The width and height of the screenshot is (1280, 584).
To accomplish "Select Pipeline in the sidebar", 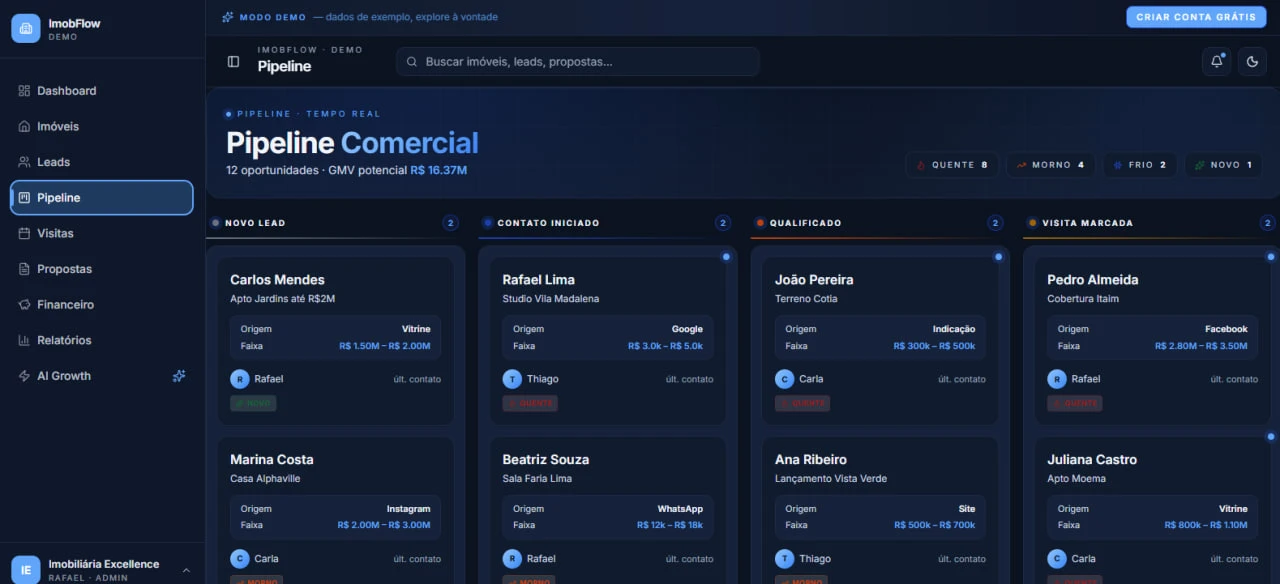I will (x=101, y=198).
